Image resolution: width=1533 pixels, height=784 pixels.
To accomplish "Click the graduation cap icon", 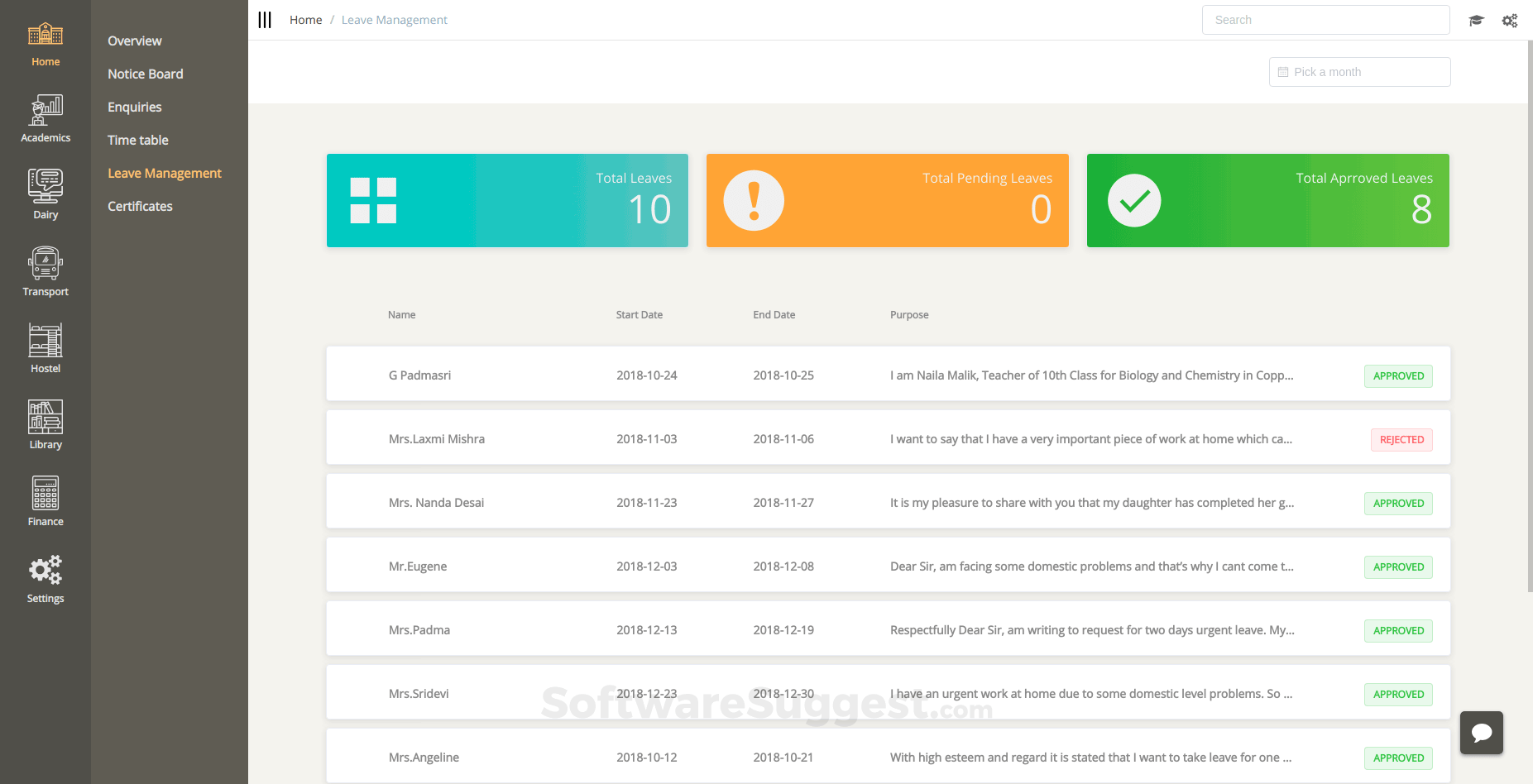I will 1476,21.
